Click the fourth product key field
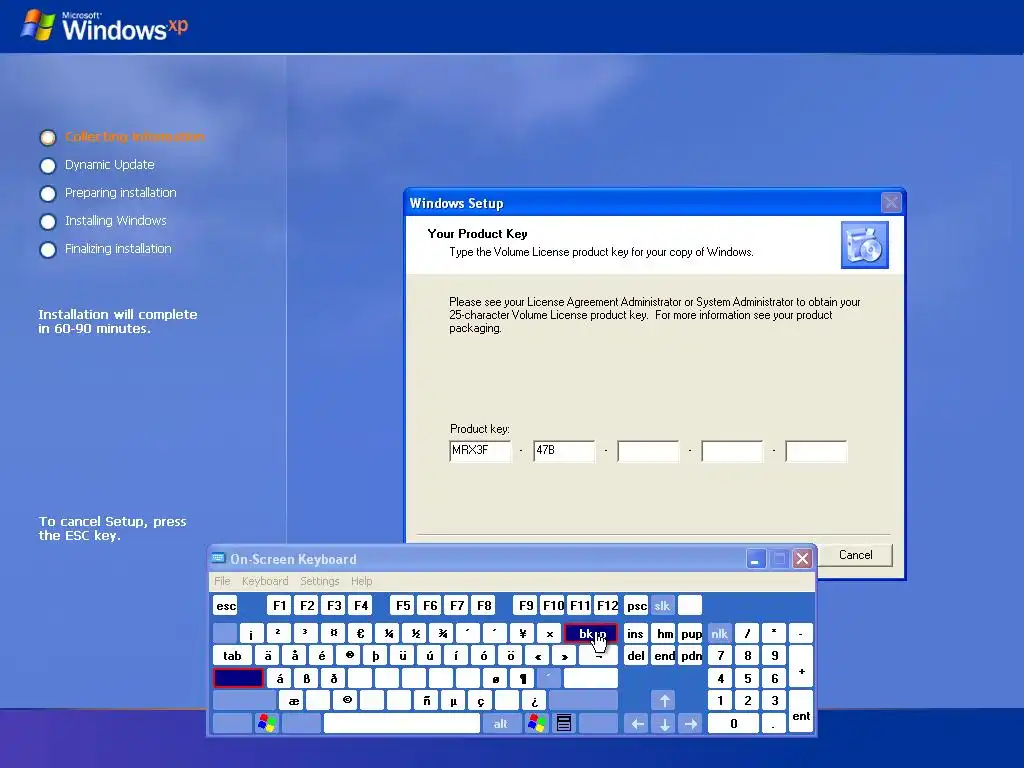This screenshot has width=1024, height=768. coord(732,451)
